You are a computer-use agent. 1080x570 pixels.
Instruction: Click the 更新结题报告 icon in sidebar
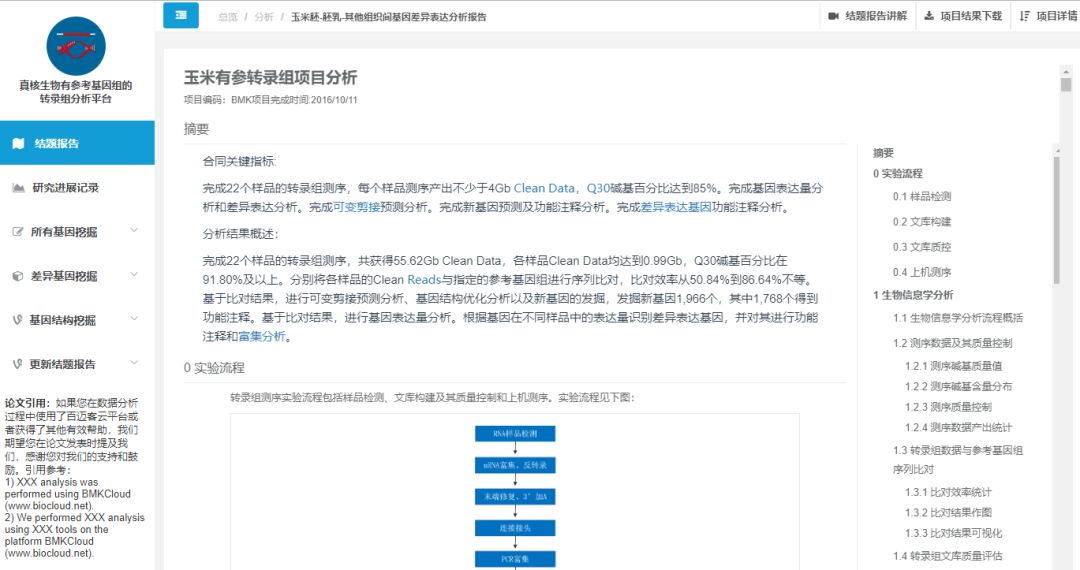tap(17, 364)
